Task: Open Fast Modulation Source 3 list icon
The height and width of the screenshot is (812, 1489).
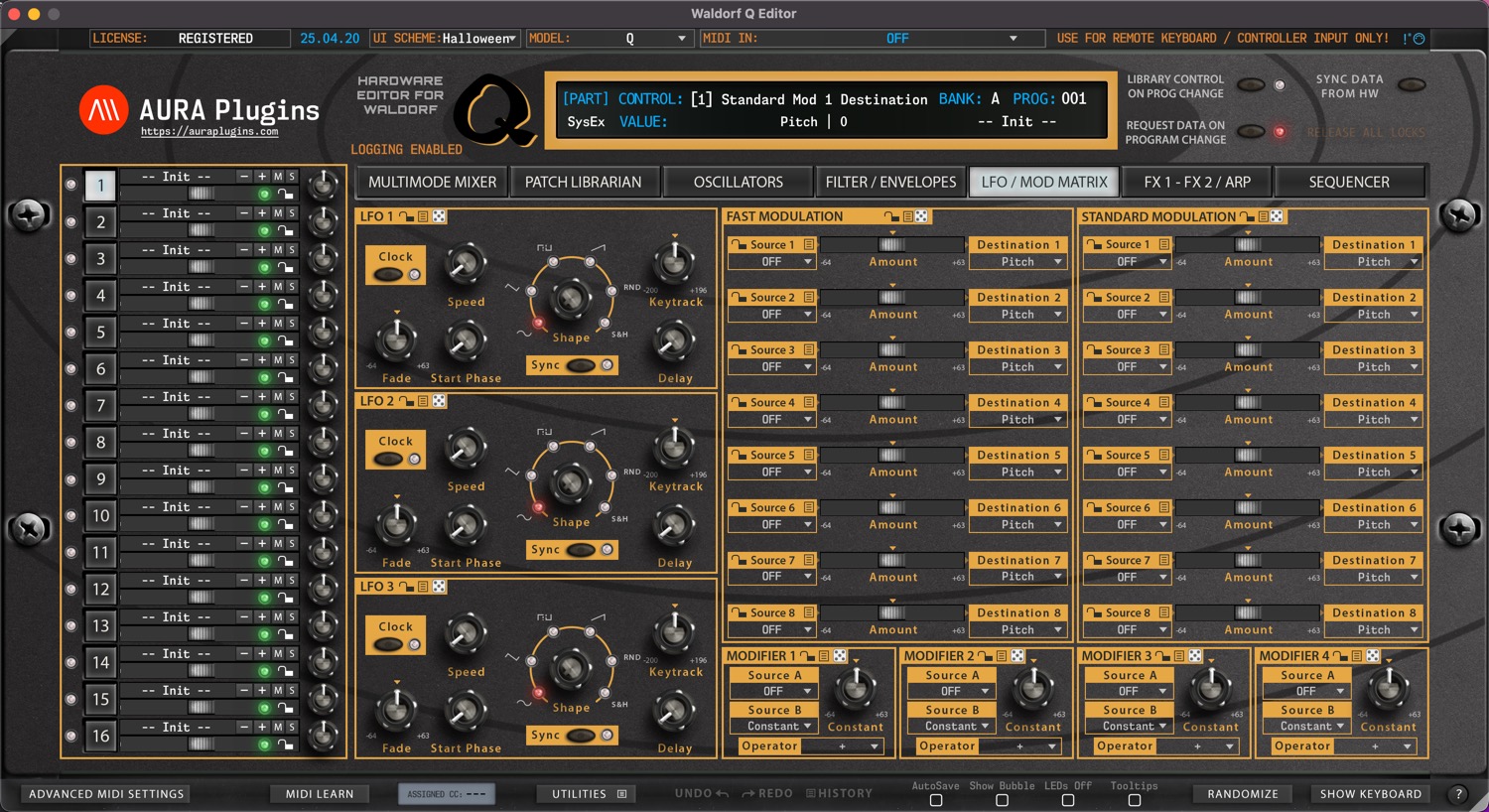Action: point(809,349)
